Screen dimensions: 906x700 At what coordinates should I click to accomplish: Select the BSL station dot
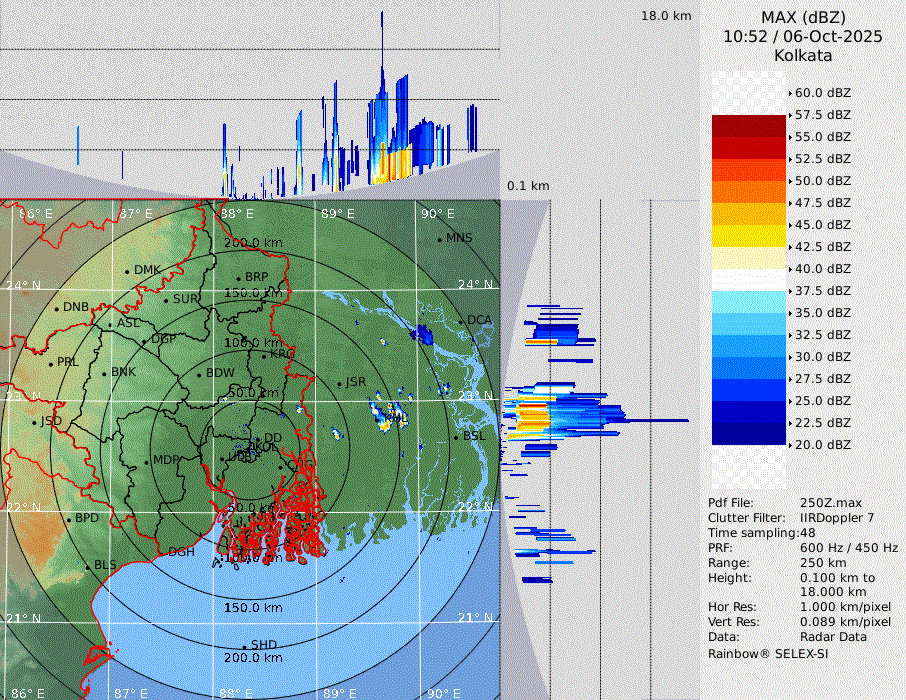[456, 437]
